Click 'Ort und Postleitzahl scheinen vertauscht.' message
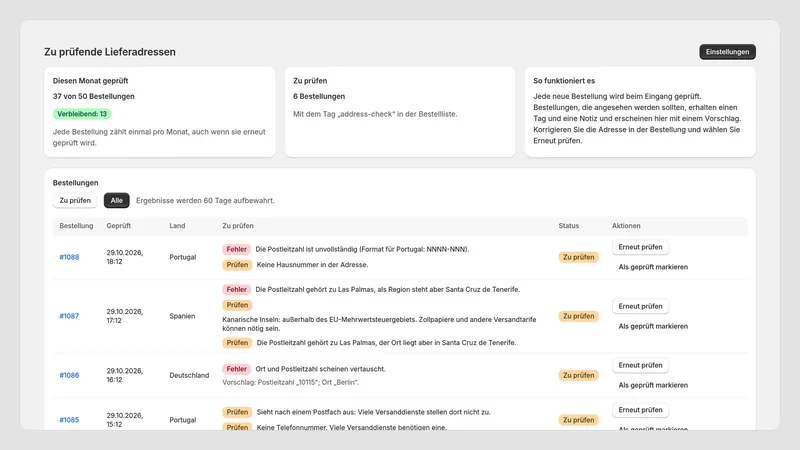Image resolution: width=800 pixels, height=450 pixels. pos(320,369)
